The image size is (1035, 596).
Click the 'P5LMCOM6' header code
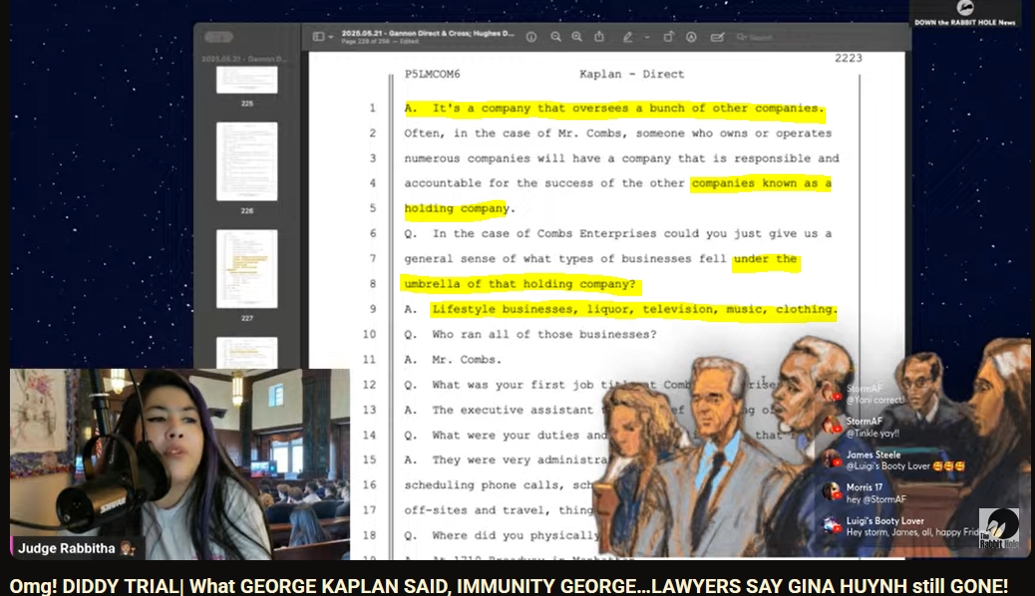(432, 74)
